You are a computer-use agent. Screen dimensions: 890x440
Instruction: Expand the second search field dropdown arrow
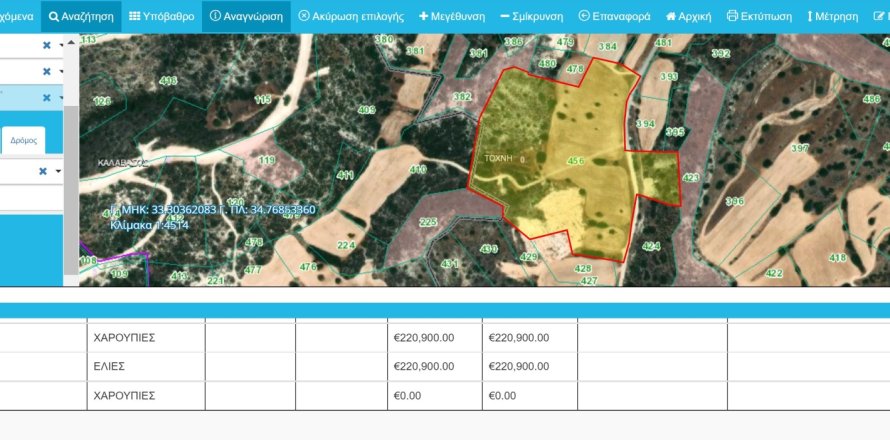click(x=60, y=72)
